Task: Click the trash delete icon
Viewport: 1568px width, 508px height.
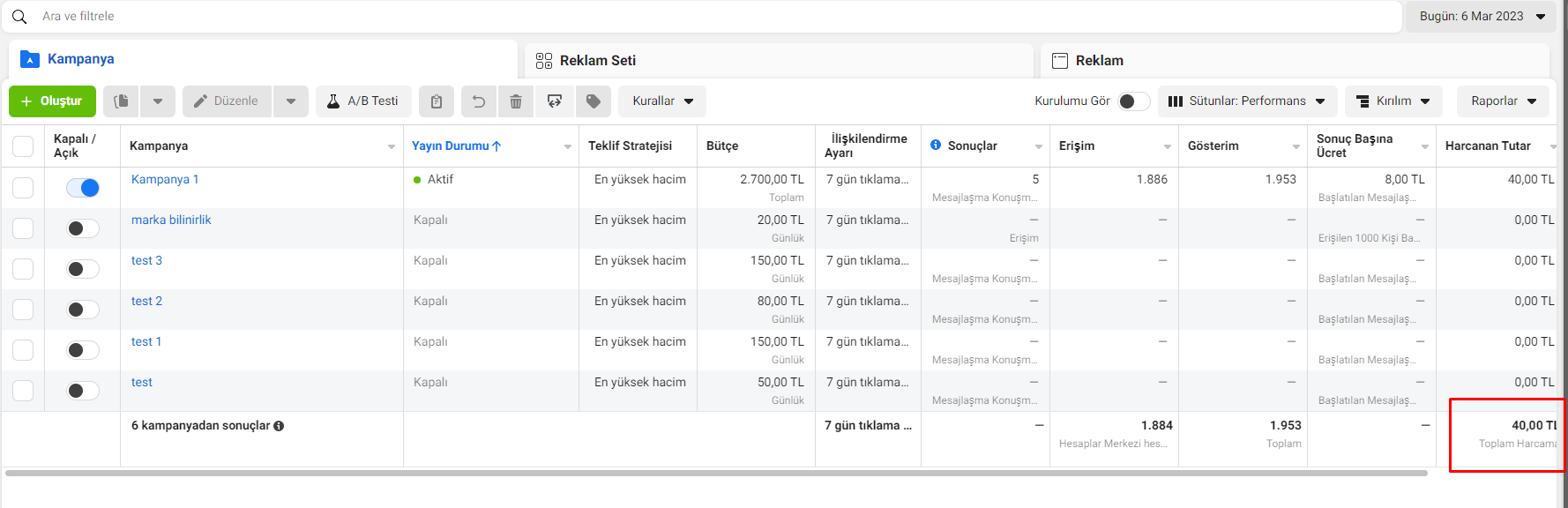Action: [x=516, y=101]
